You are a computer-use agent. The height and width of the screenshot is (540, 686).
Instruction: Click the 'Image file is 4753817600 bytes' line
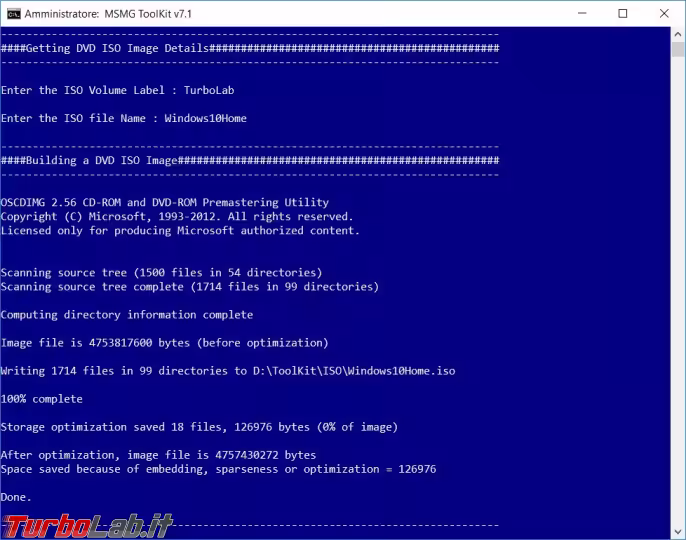tap(164, 343)
